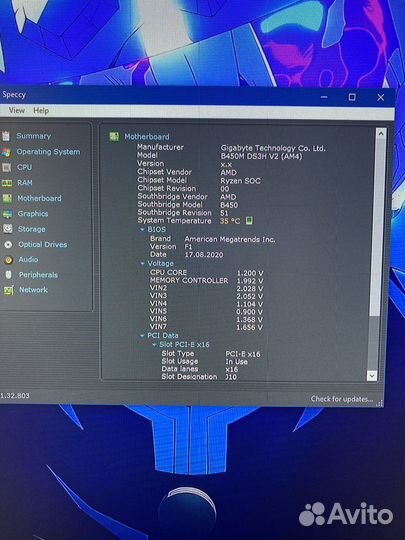The width and height of the screenshot is (405, 540).
Task: Open the Help menu
Action: 41,111
